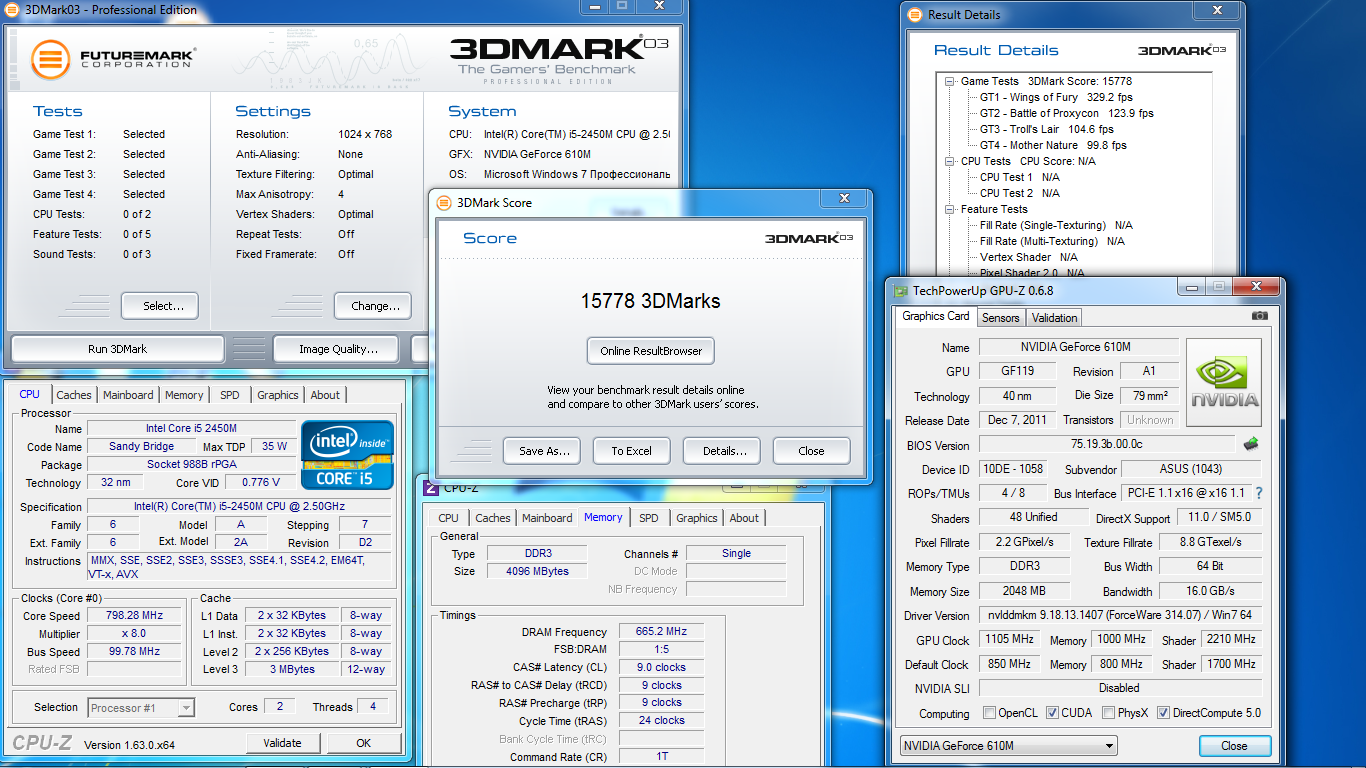1366x768 pixels.
Task: Click the DRAM Frequency 665.2 MHz value
Action: [661, 632]
